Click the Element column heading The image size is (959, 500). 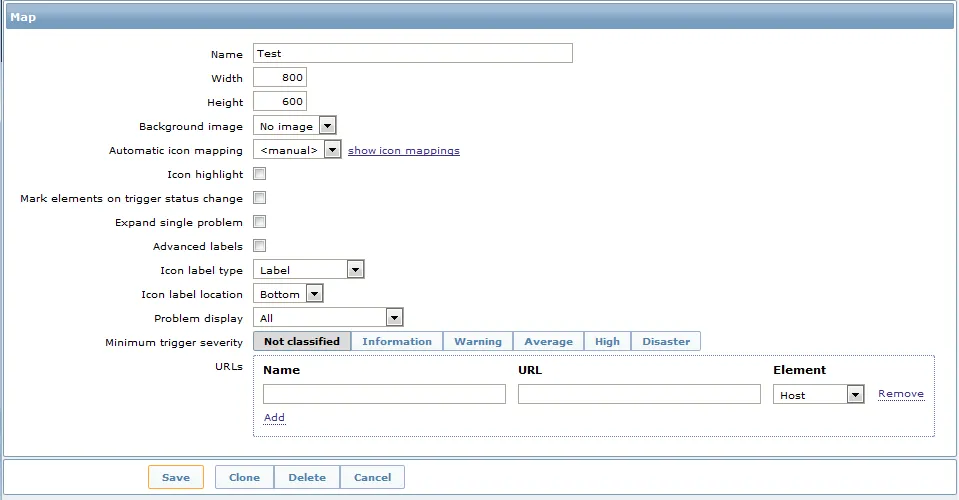point(799,370)
